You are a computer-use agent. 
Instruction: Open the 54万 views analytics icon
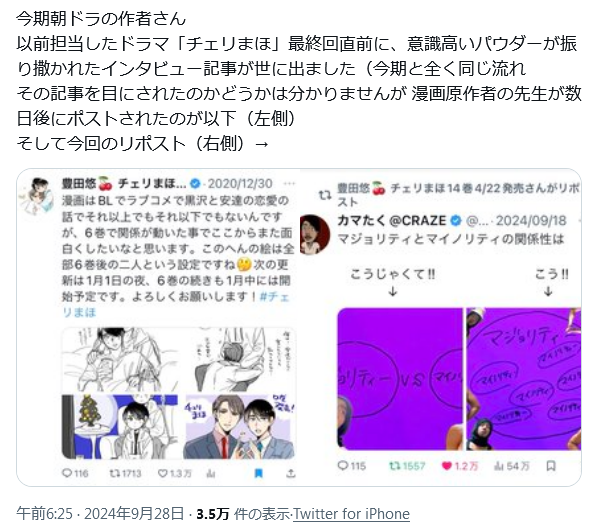coord(498,466)
